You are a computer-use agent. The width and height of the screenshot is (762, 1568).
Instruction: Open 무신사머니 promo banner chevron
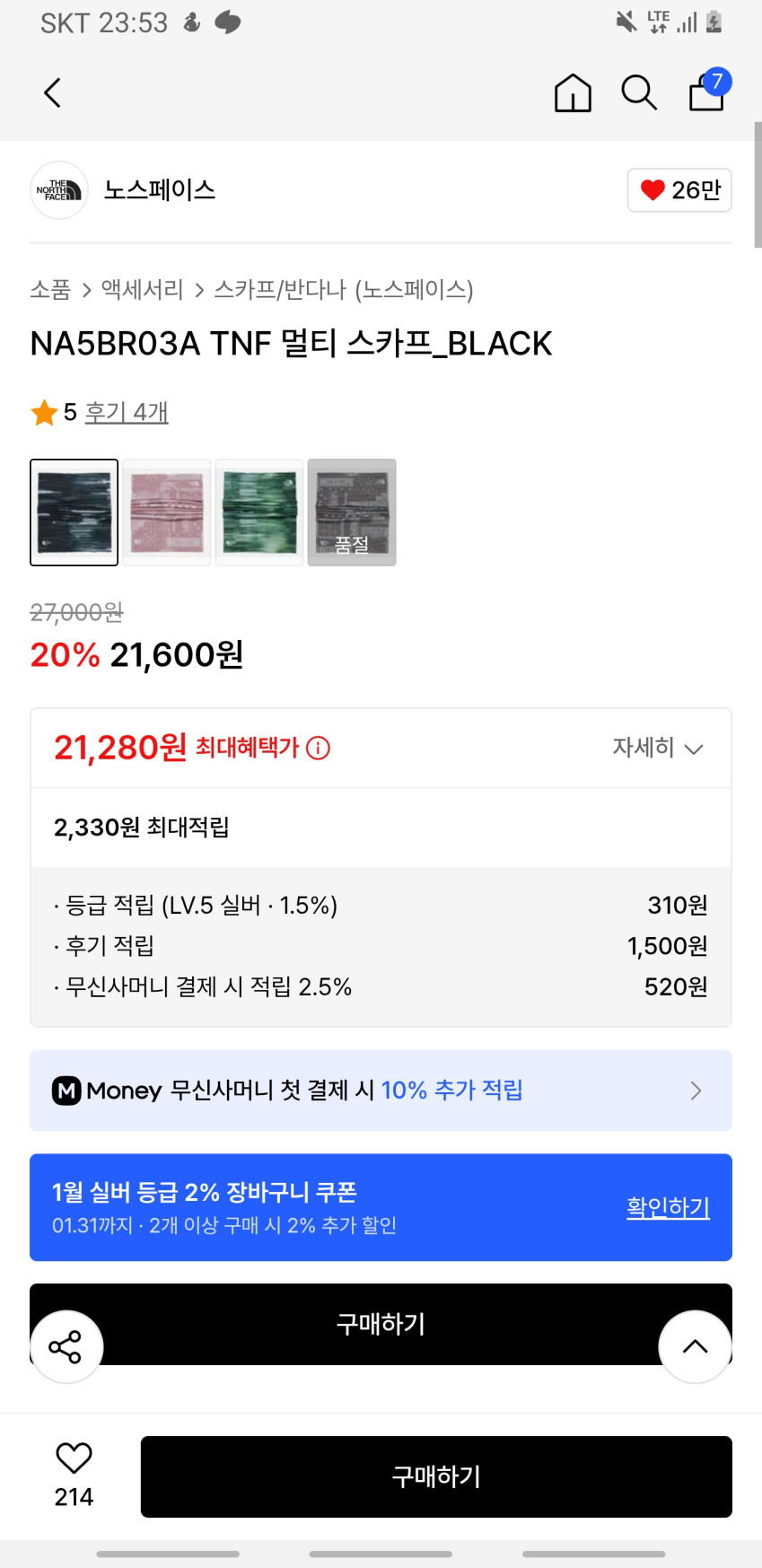coord(696,1091)
